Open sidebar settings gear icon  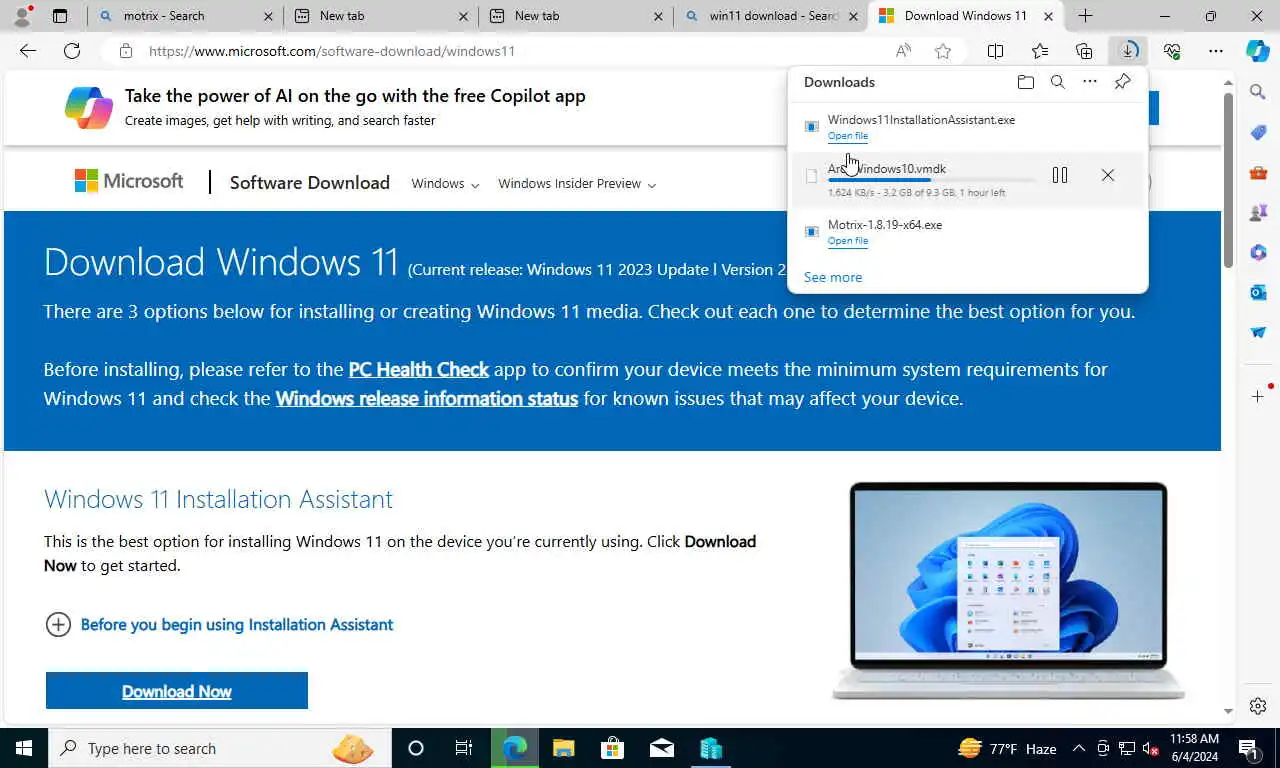pyautogui.click(x=1258, y=706)
